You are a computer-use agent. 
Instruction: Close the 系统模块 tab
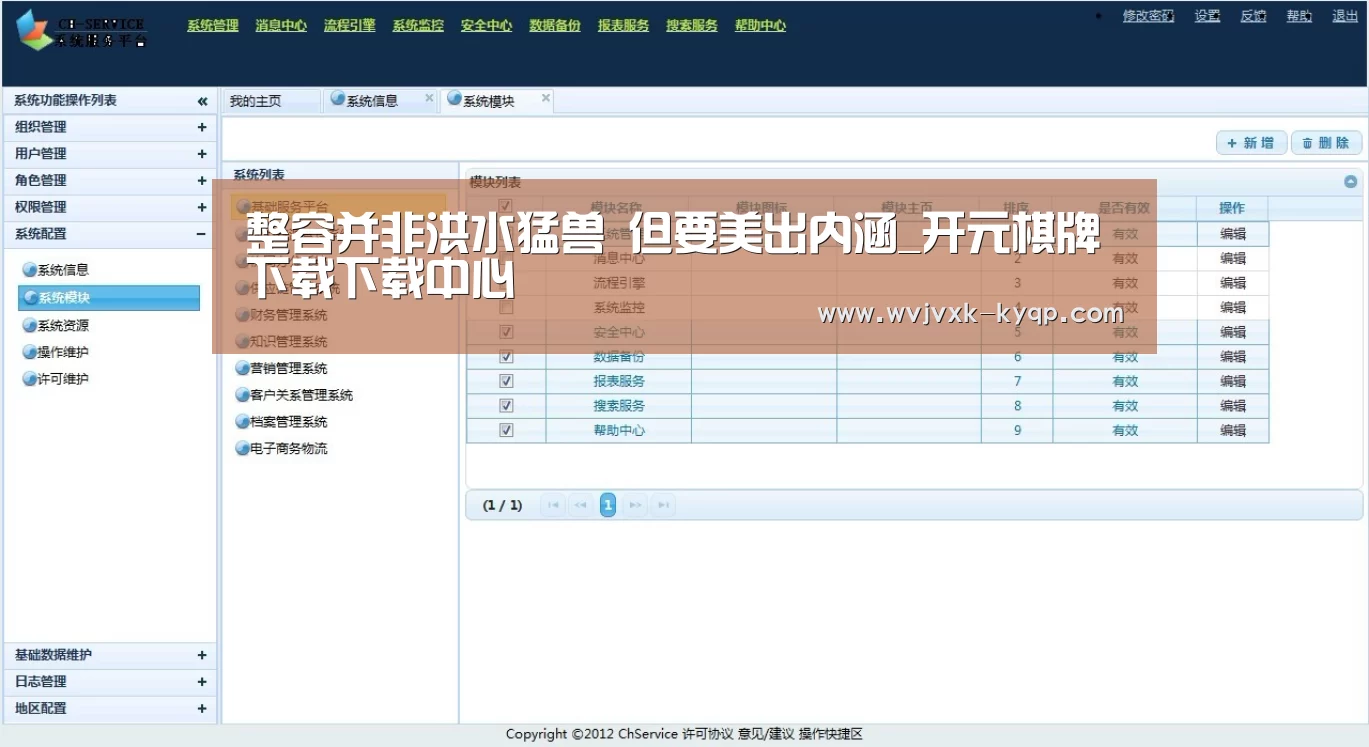(546, 98)
